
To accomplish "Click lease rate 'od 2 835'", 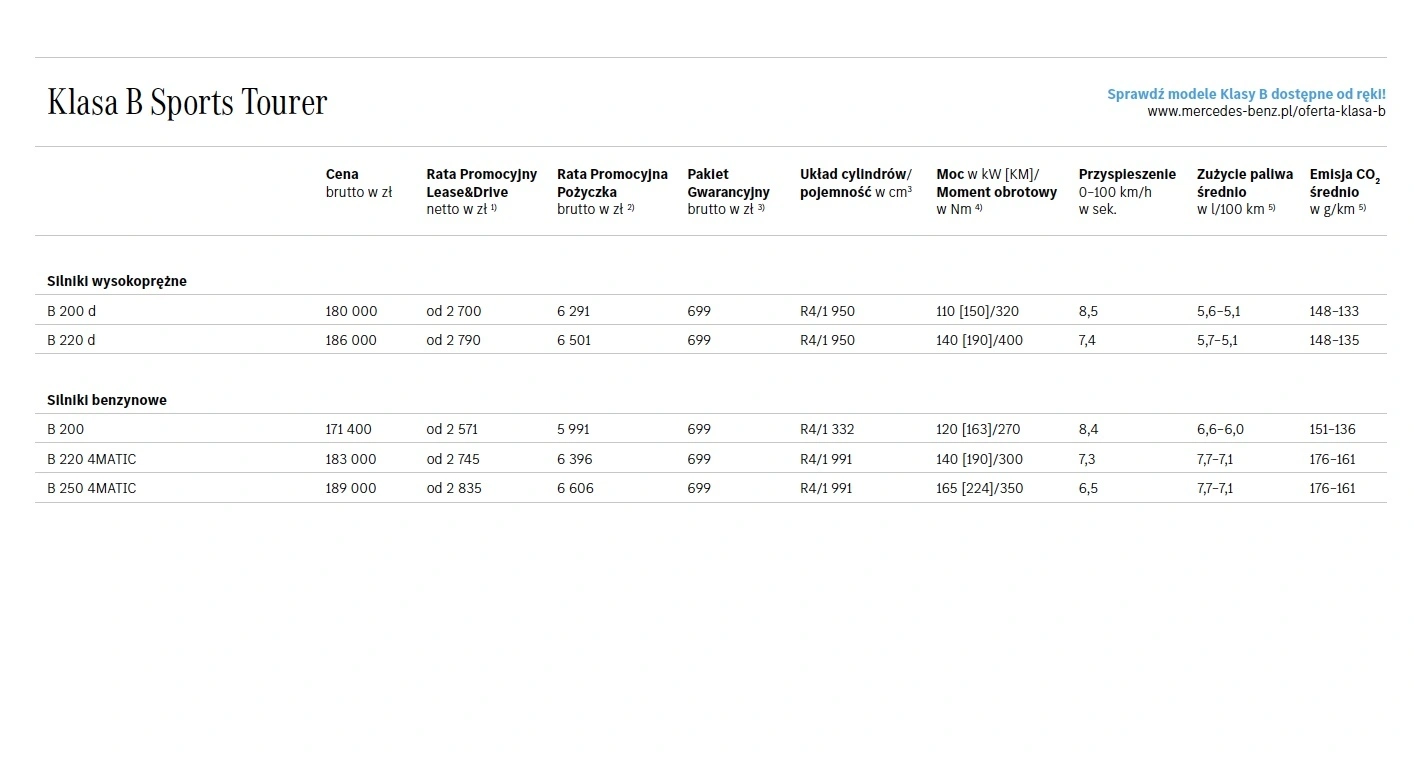I will point(453,488).
